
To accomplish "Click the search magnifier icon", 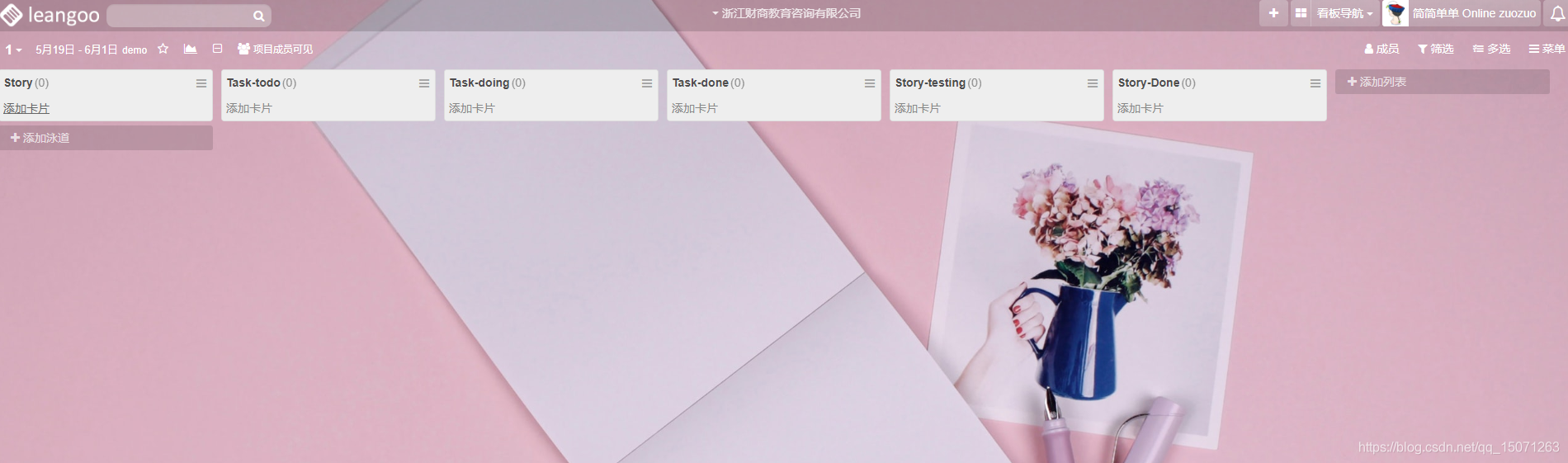I will pyautogui.click(x=258, y=16).
